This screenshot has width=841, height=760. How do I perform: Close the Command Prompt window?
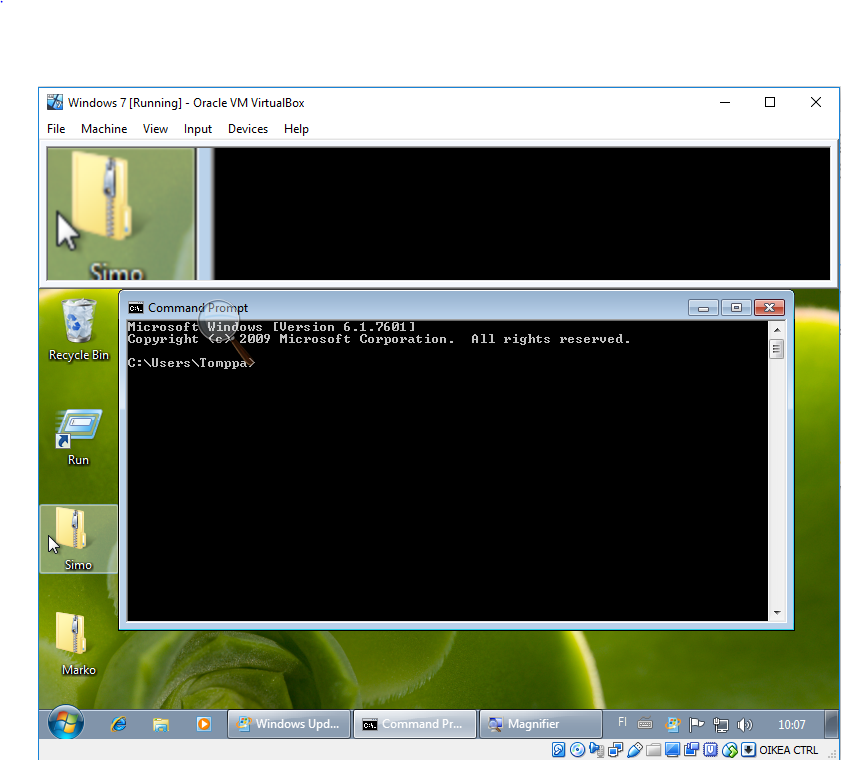pos(769,308)
